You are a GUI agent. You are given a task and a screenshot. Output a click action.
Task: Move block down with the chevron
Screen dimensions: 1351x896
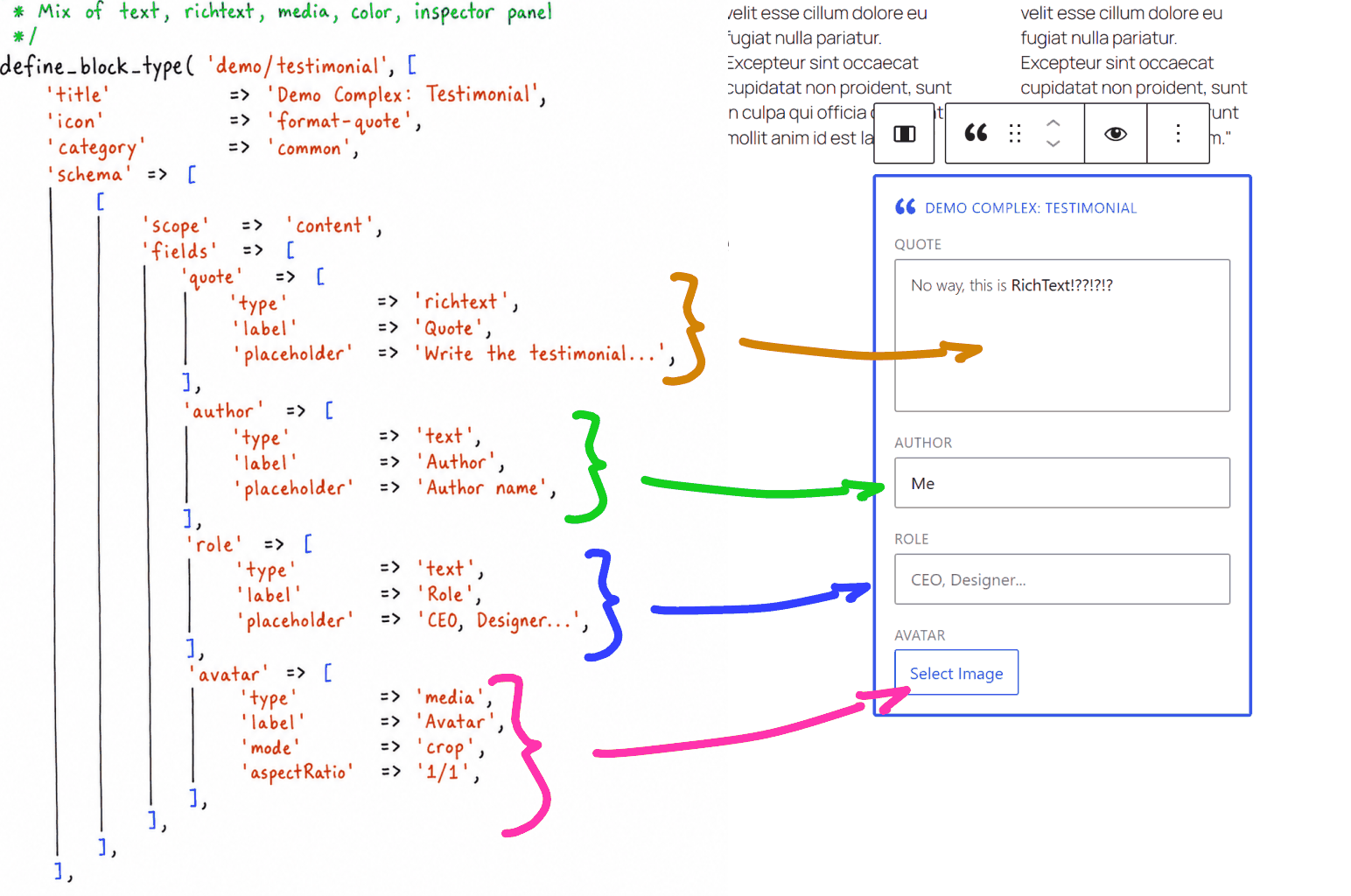1053,143
